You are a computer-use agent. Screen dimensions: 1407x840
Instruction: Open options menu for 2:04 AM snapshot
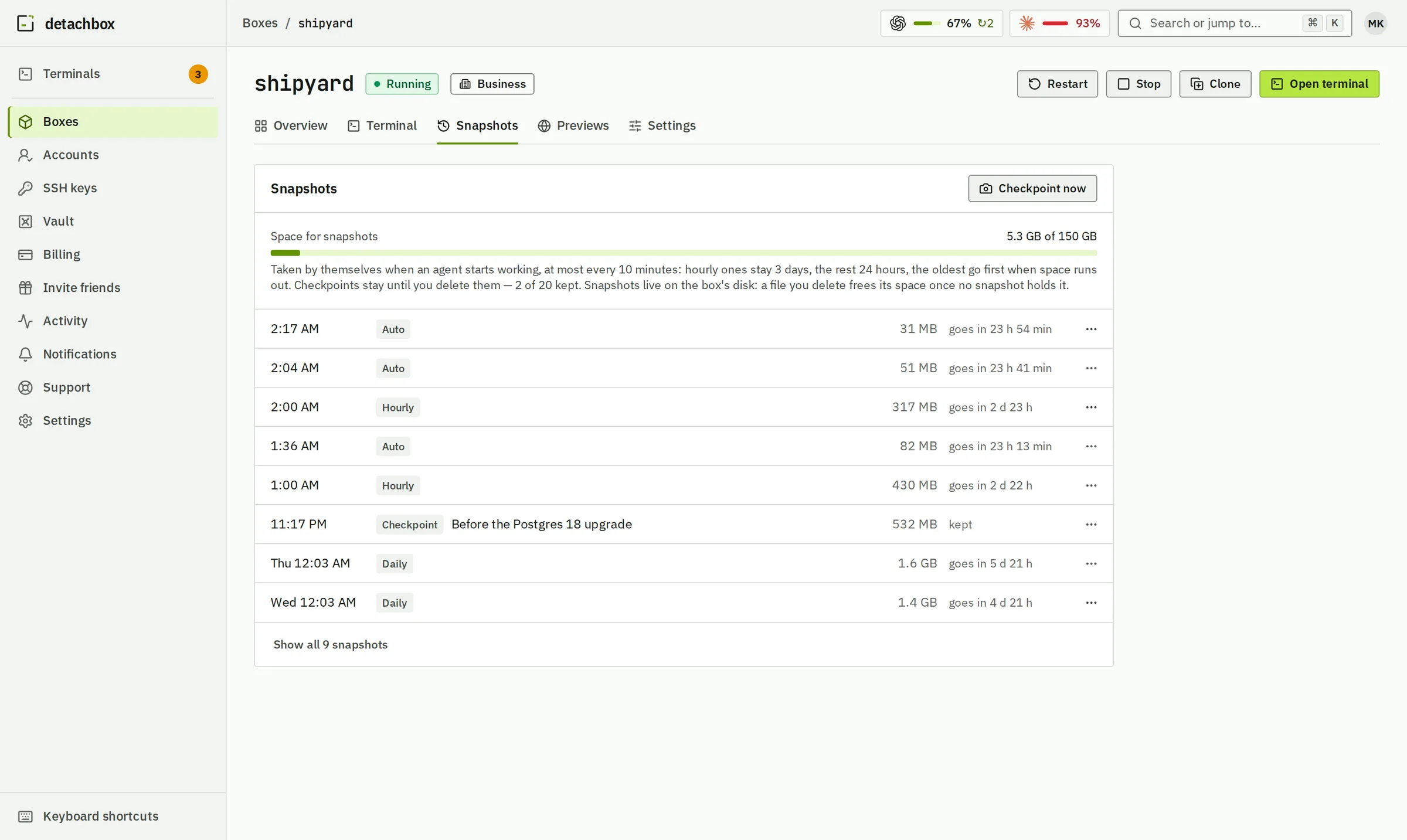point(1091,368)
